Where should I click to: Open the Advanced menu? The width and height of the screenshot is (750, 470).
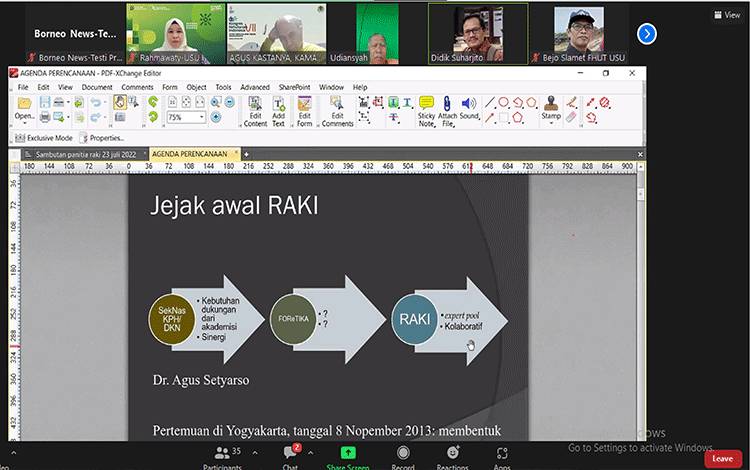[255, 87]
